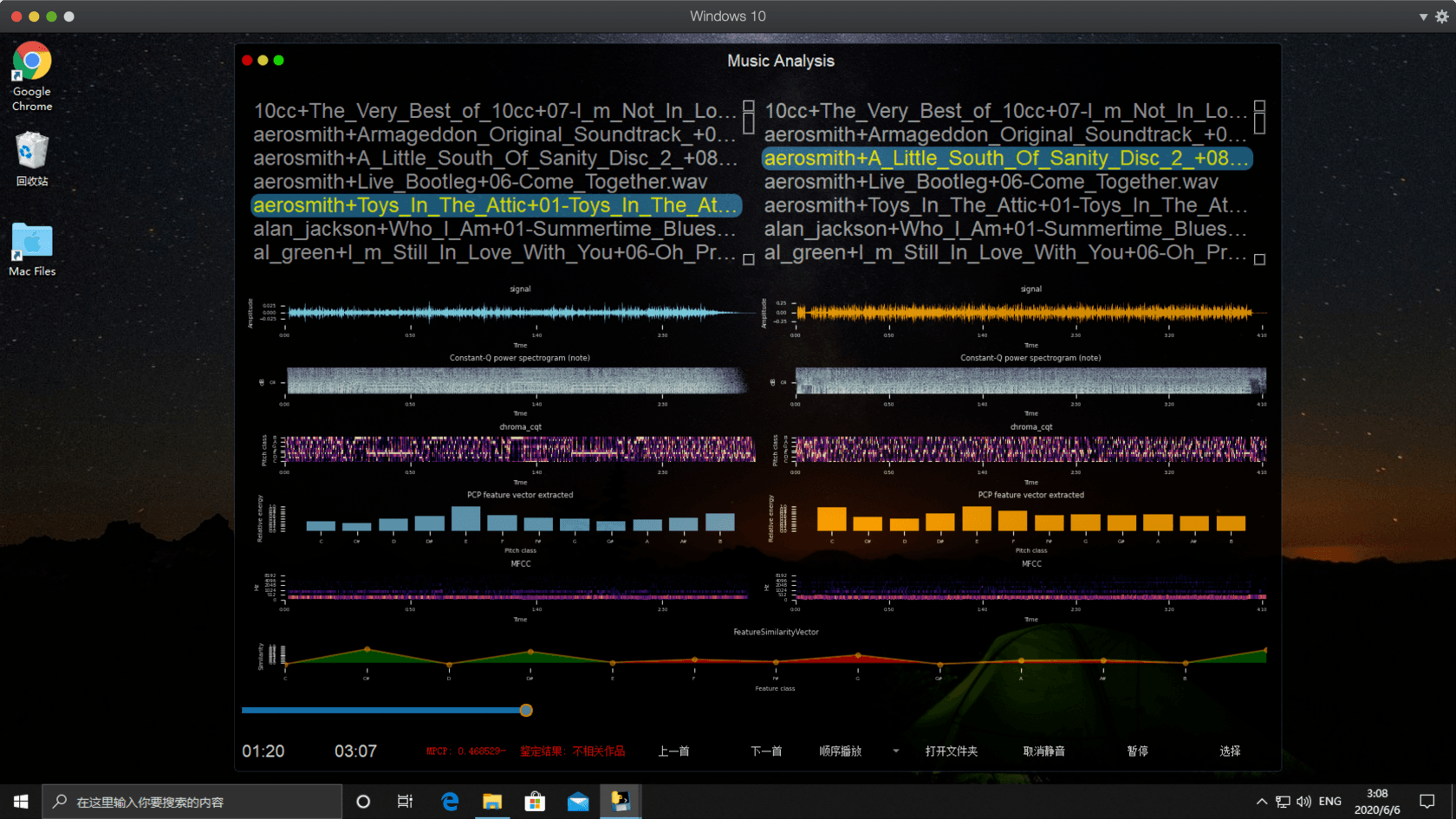
Task: Open the Mail app from taskbar
Action: 578,802
